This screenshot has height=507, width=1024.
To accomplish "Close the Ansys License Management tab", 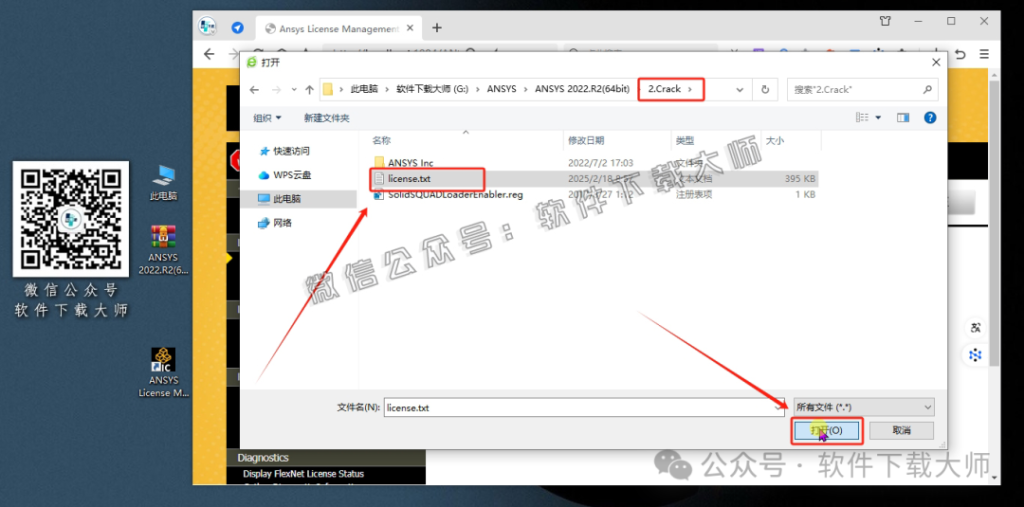I will point(410,29).
